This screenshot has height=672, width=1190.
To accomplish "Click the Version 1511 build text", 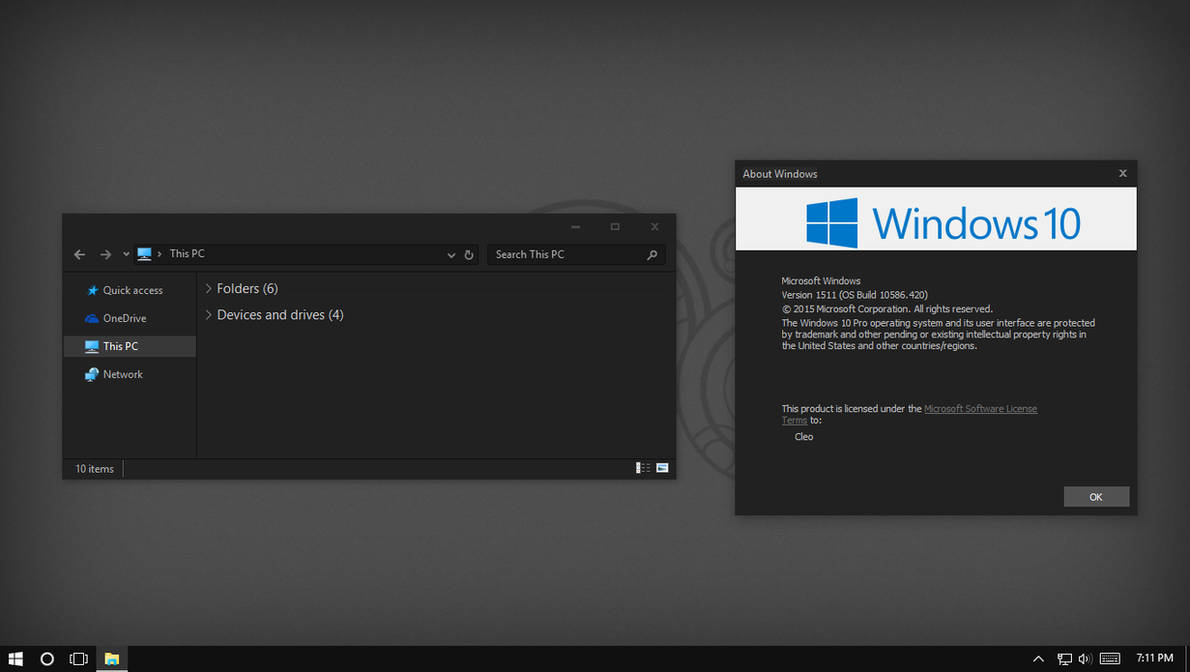I will 855,295.
